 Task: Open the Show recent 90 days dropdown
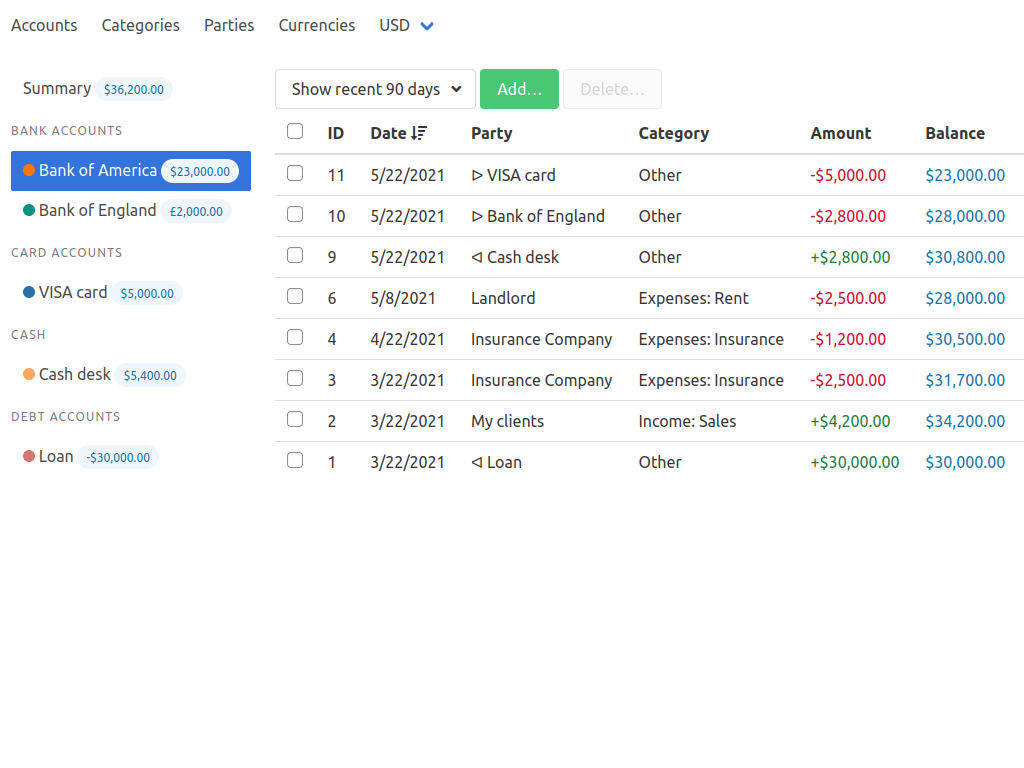point(375,89)
